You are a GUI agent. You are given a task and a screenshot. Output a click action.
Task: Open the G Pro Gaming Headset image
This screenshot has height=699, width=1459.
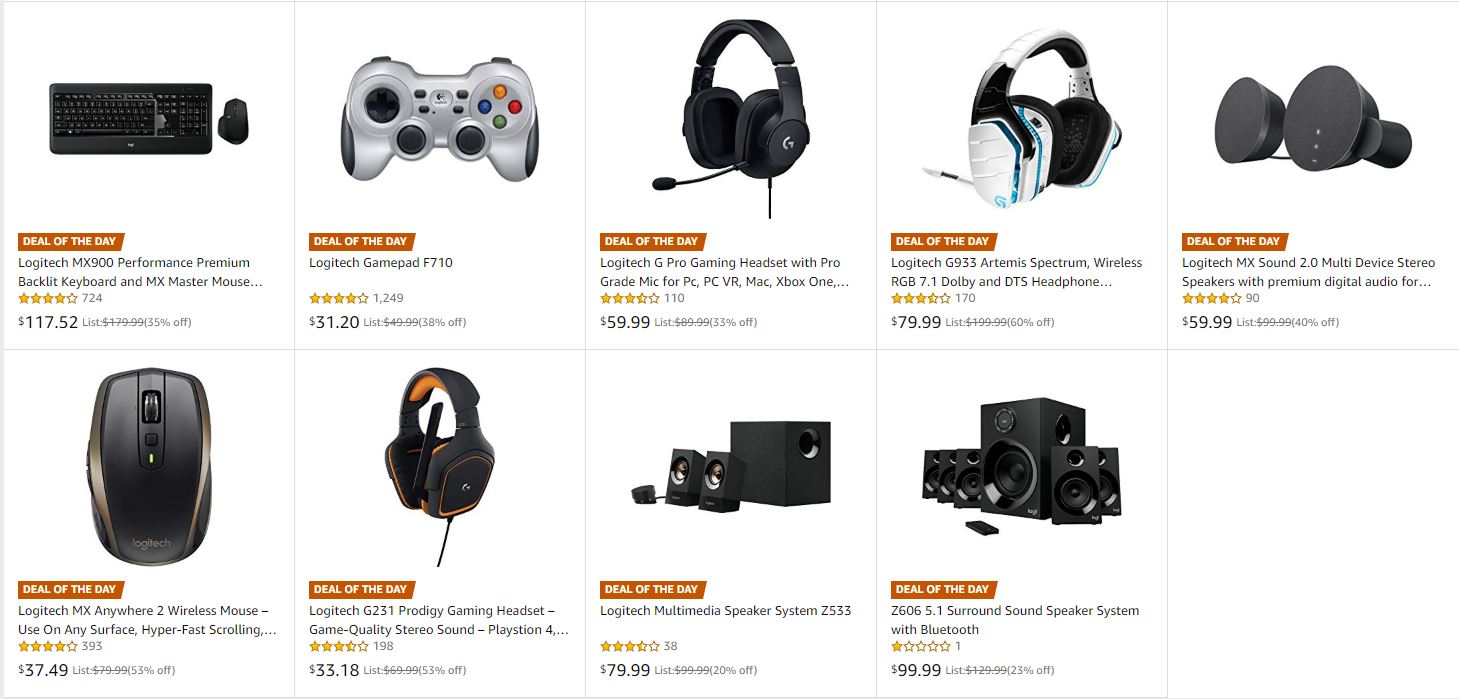click(x=731, y=118)
